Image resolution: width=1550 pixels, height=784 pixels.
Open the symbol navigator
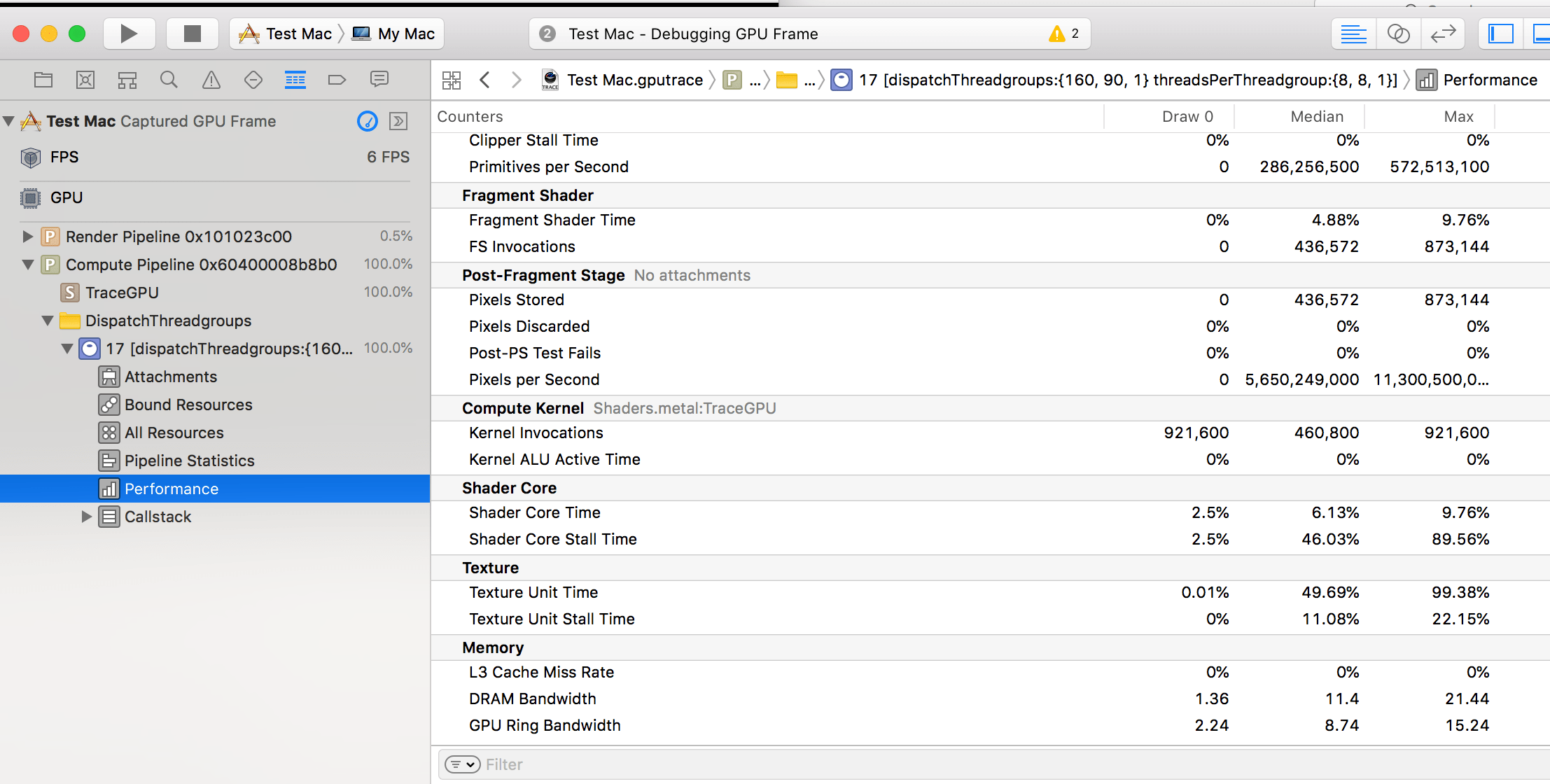[127, 80]
